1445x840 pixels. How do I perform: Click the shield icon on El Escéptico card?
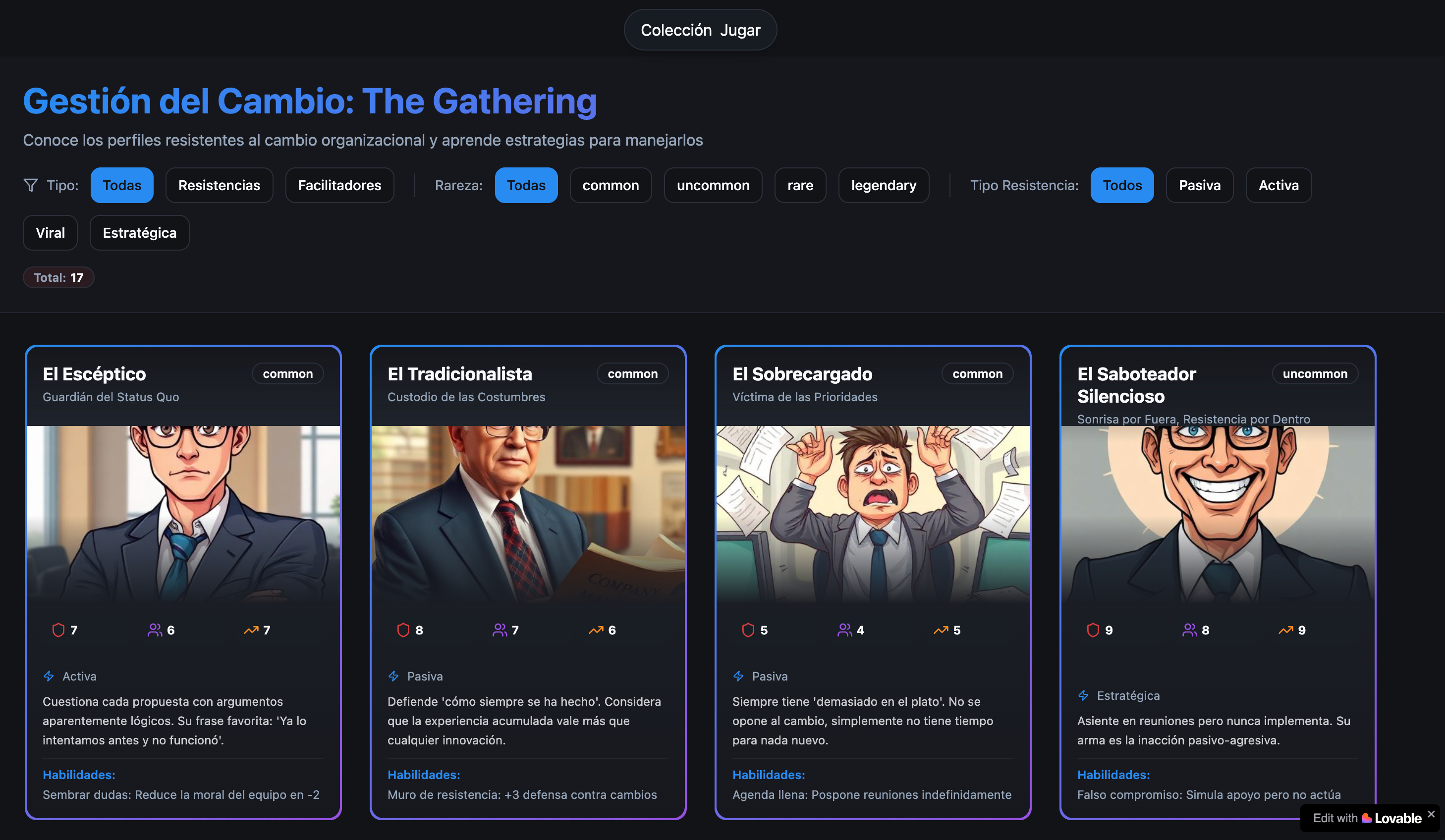[58, 630]
